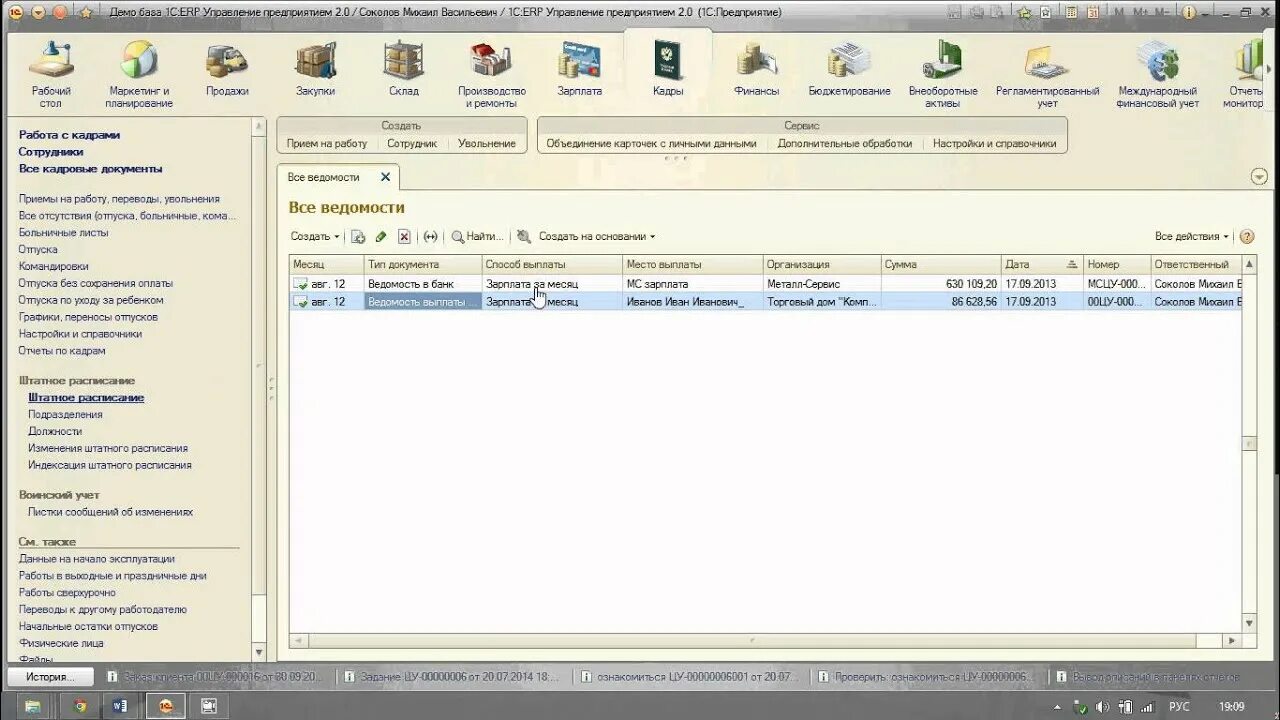Screen dimensions: 1280x720
Task: Click the edit pencil toolbar icon
Action: click(381, 237)
